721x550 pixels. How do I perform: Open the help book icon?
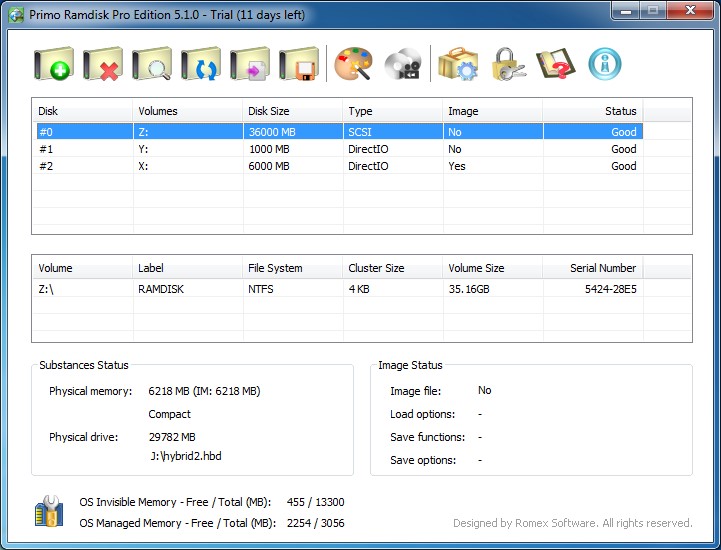point(556,64)
